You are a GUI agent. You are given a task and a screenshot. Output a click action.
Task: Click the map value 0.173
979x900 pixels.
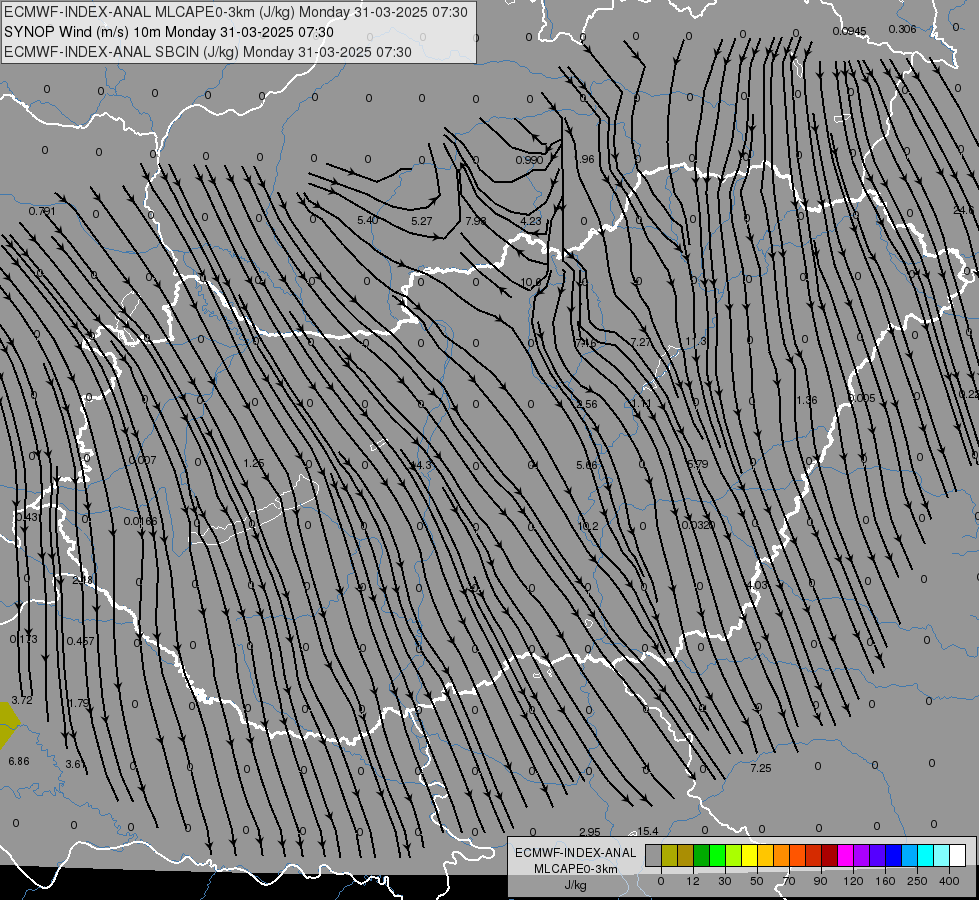[24, 639]
